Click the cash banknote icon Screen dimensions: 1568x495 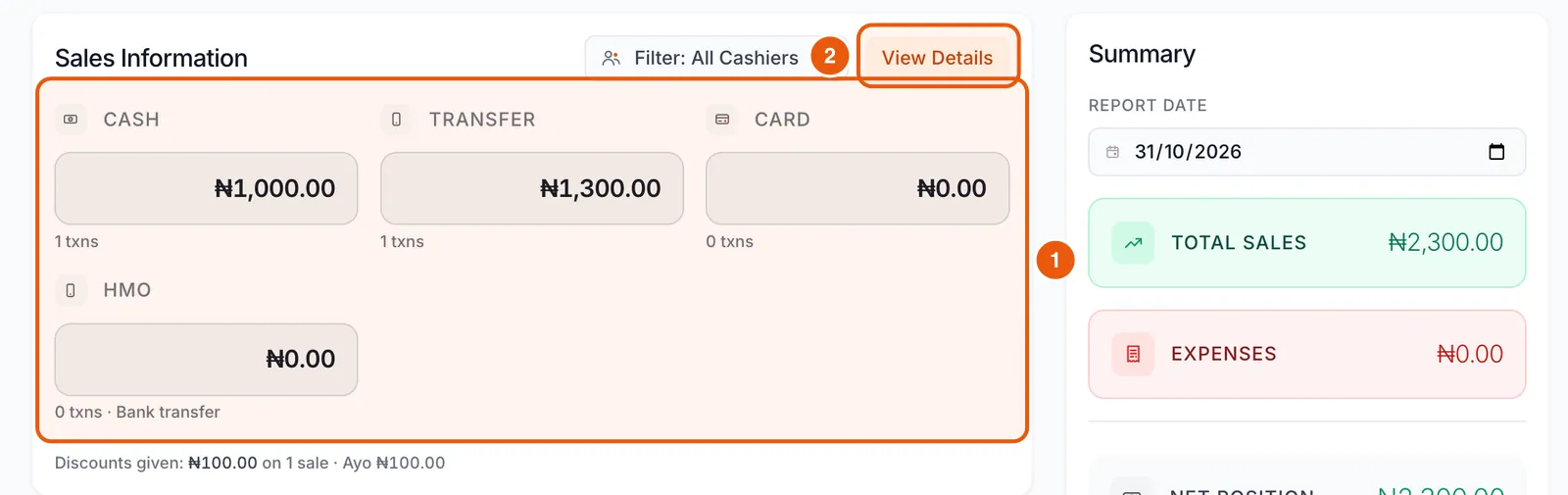point(71,120)
